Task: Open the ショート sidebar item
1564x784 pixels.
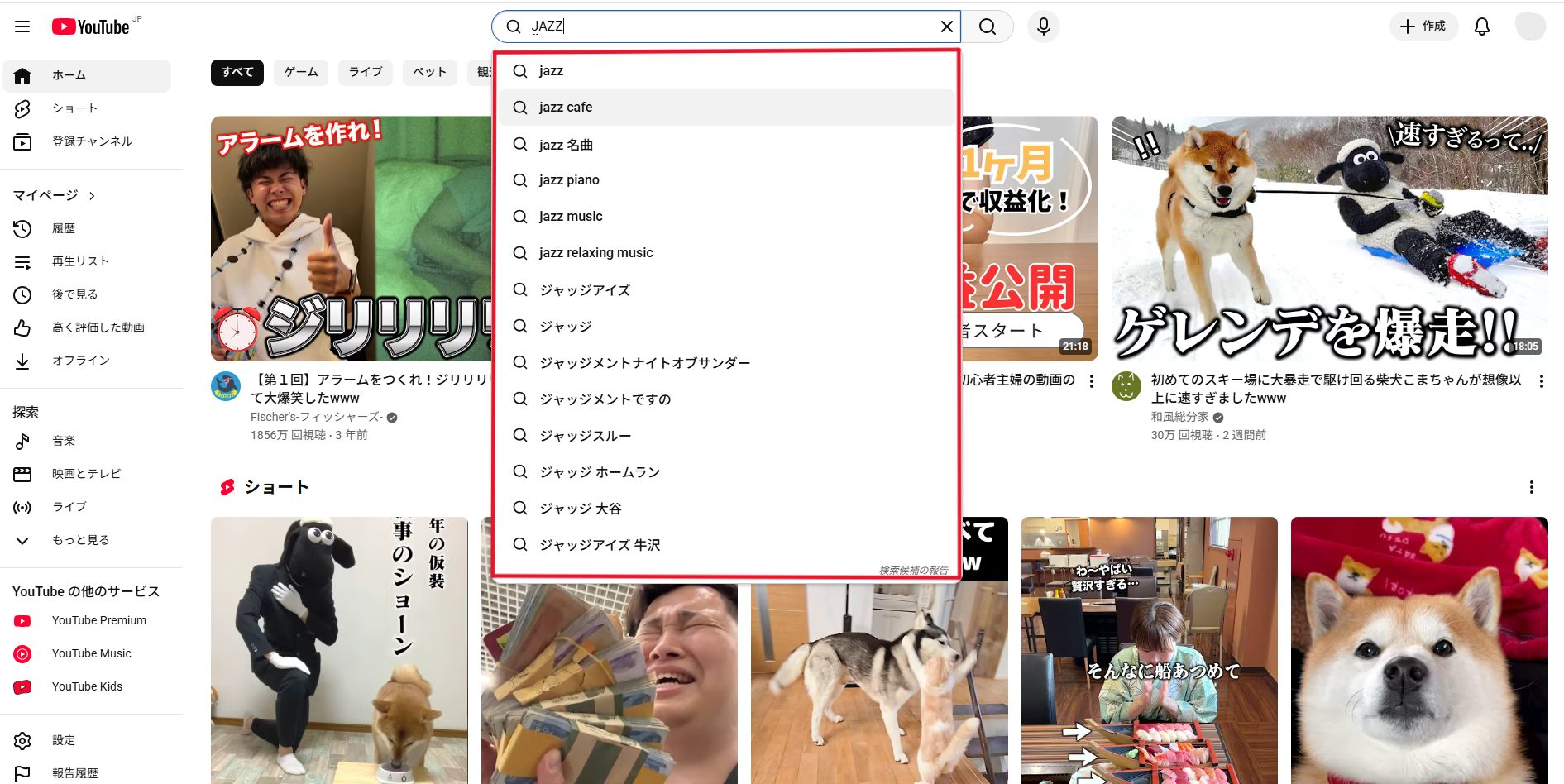Action: pos(74,108)
